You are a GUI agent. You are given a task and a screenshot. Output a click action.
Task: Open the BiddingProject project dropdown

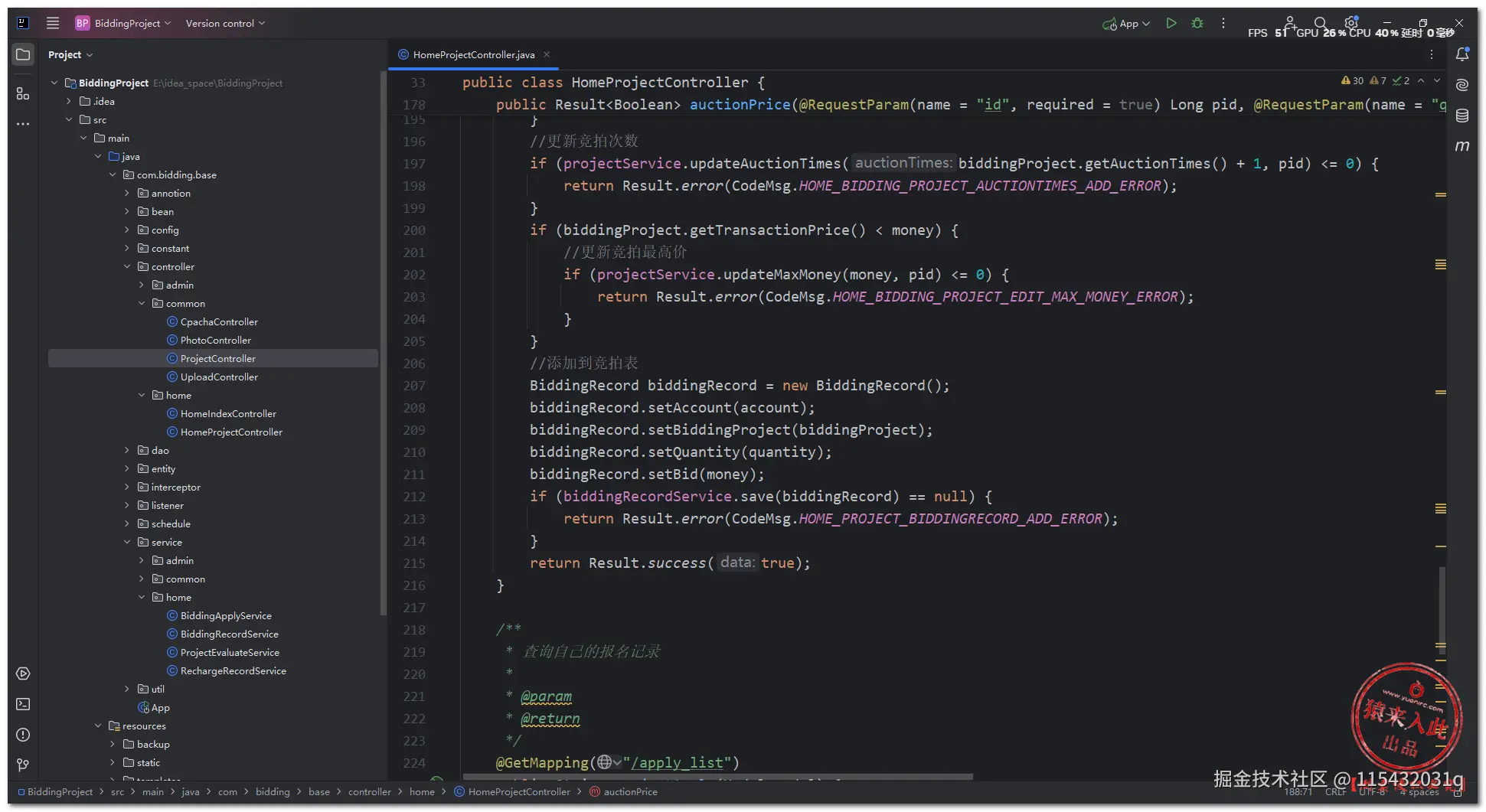123,23
